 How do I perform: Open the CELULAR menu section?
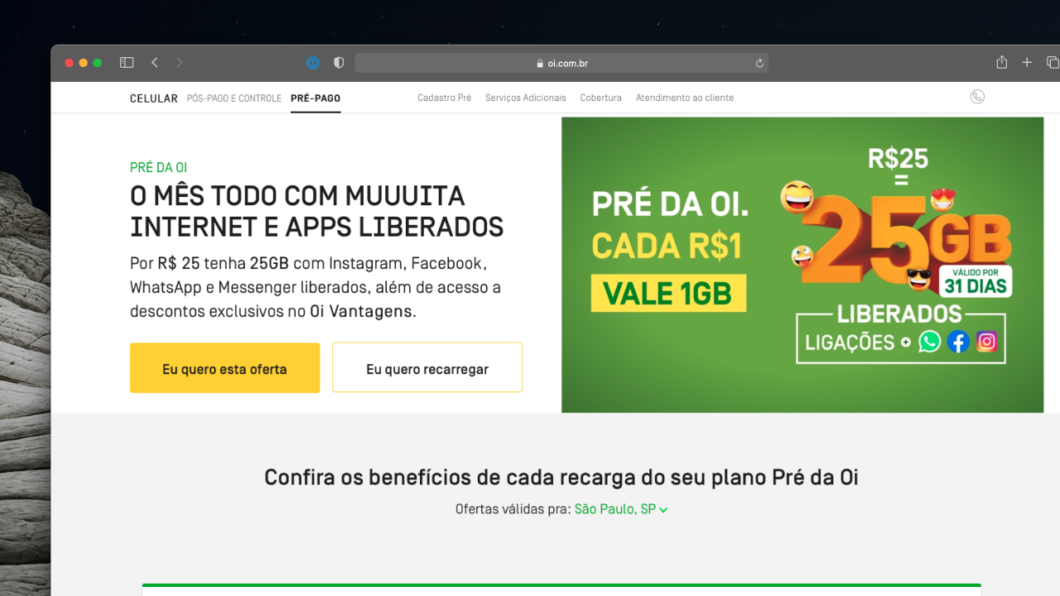pos(153,99)
